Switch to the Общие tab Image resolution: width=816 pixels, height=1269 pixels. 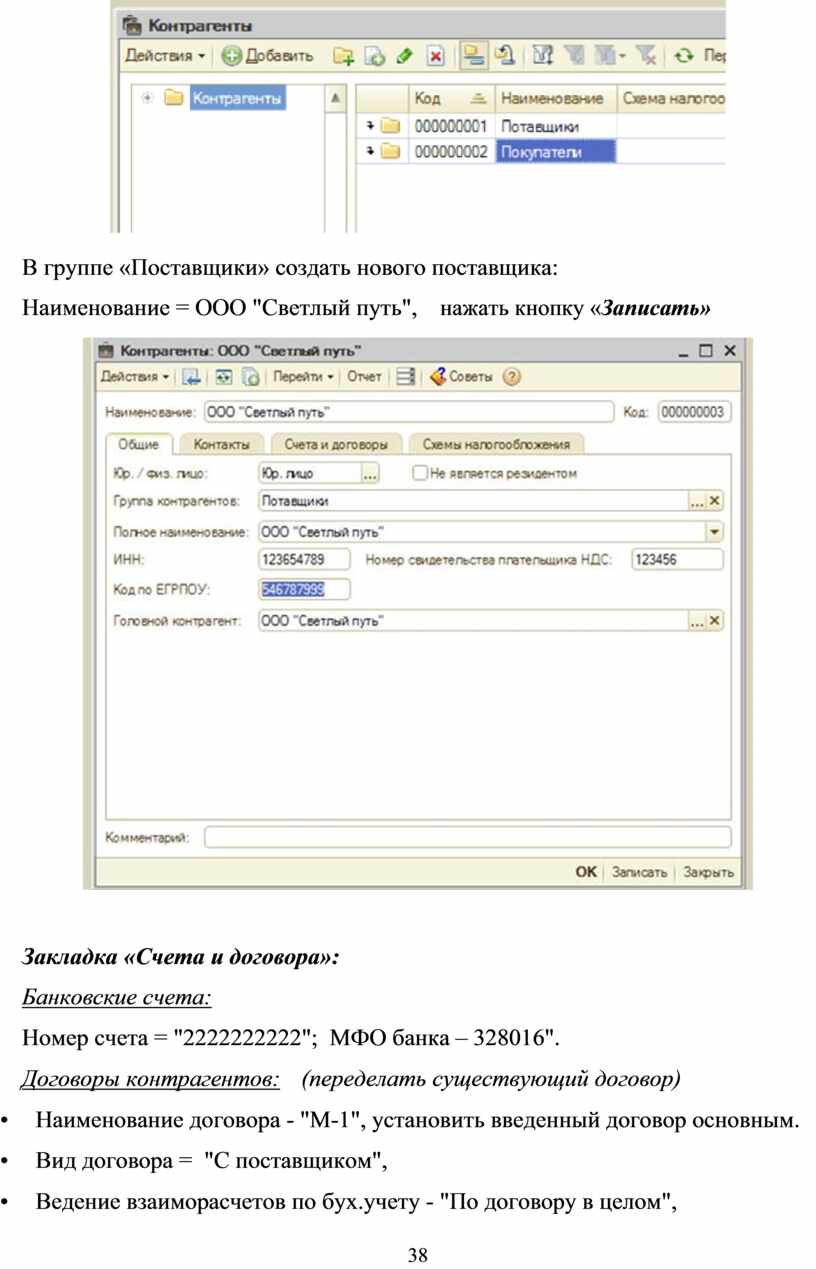139,444
